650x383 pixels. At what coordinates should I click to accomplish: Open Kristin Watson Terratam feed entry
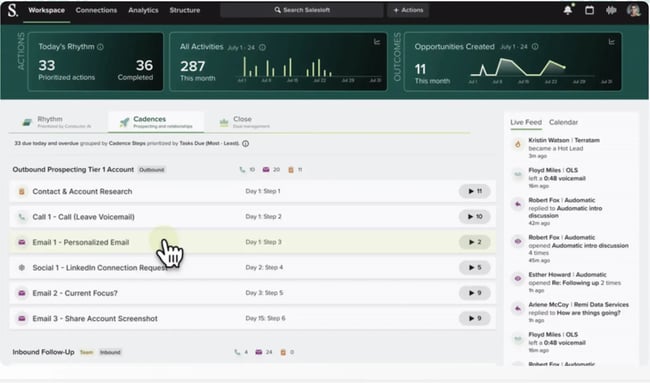(x=570, y=148)
